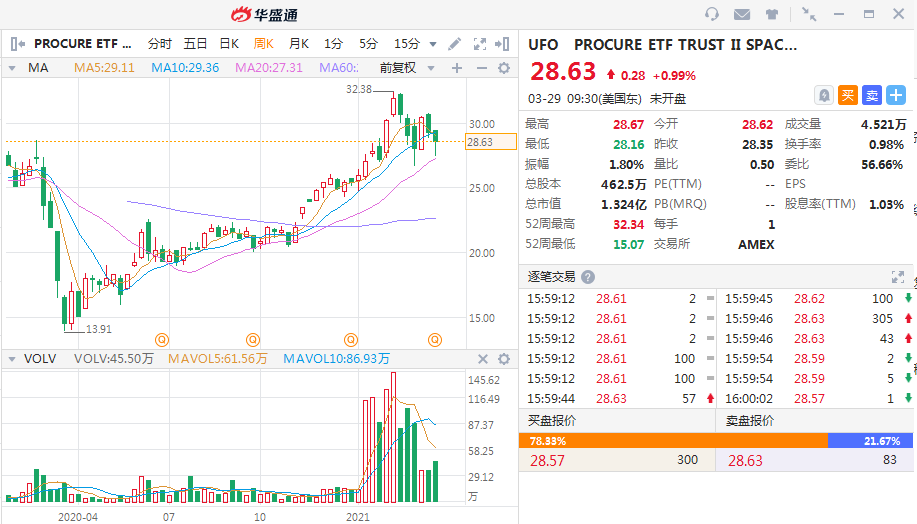Expand the 逐笔交易 trades list
Image resolution: width=917 pixels, height=524 pixels.
click(898, 277)
